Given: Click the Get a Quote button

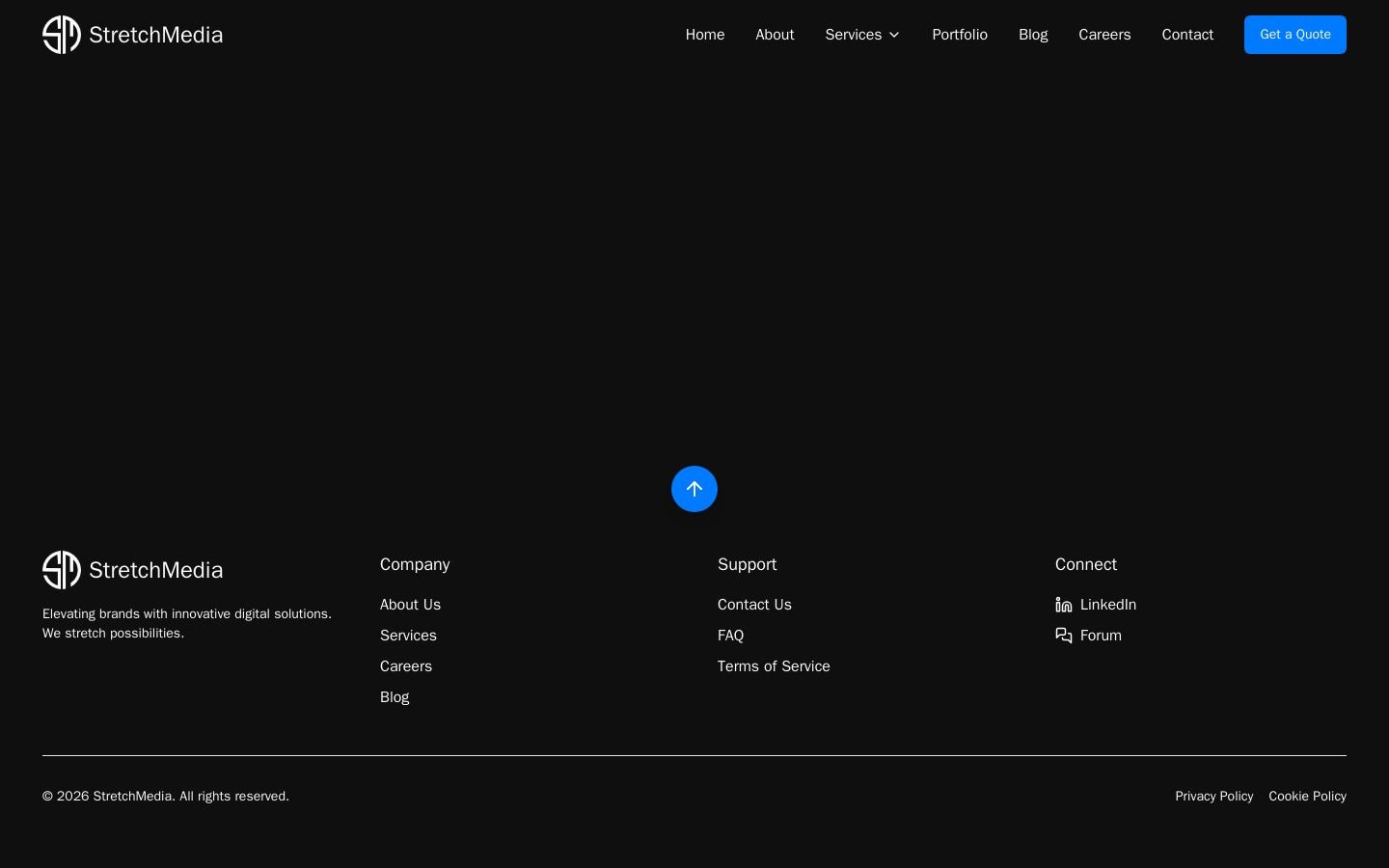Looking at the screenshot, I should [x=1295, y=35].
